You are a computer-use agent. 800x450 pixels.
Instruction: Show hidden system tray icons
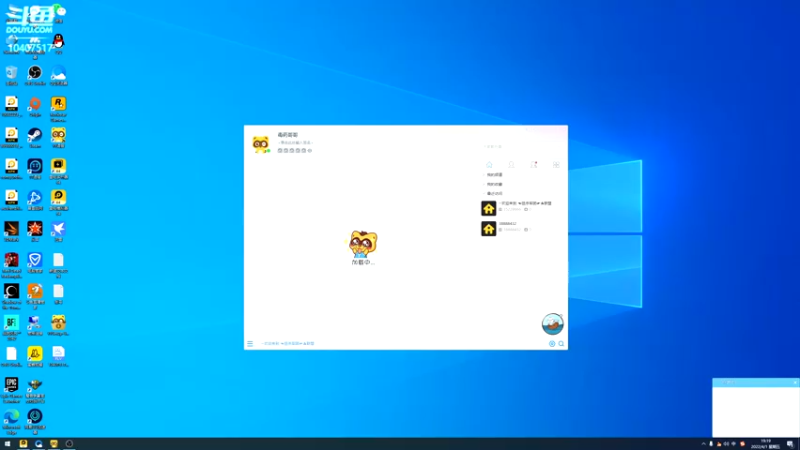[704, 444]
